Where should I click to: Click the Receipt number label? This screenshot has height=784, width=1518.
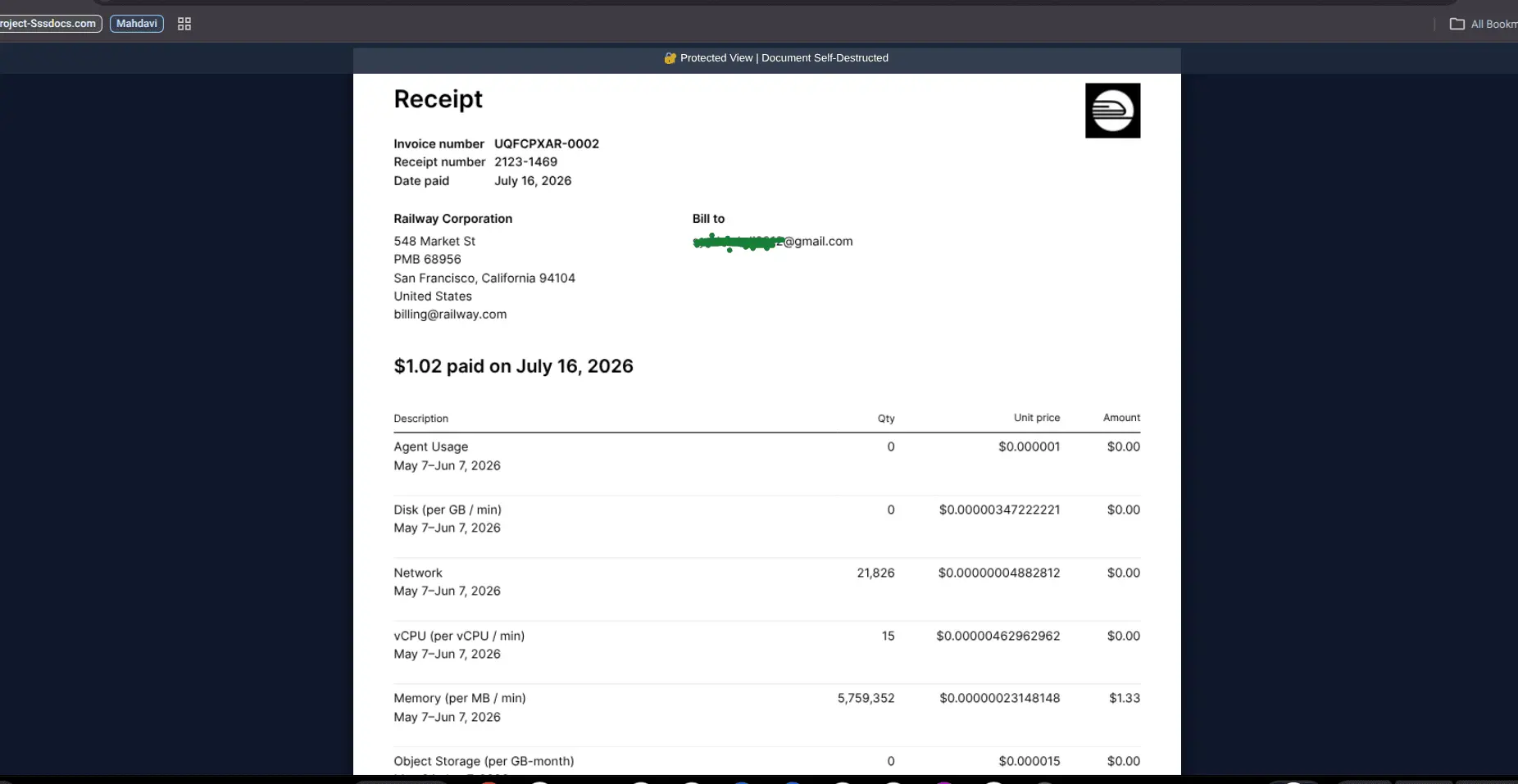(439, 162)
